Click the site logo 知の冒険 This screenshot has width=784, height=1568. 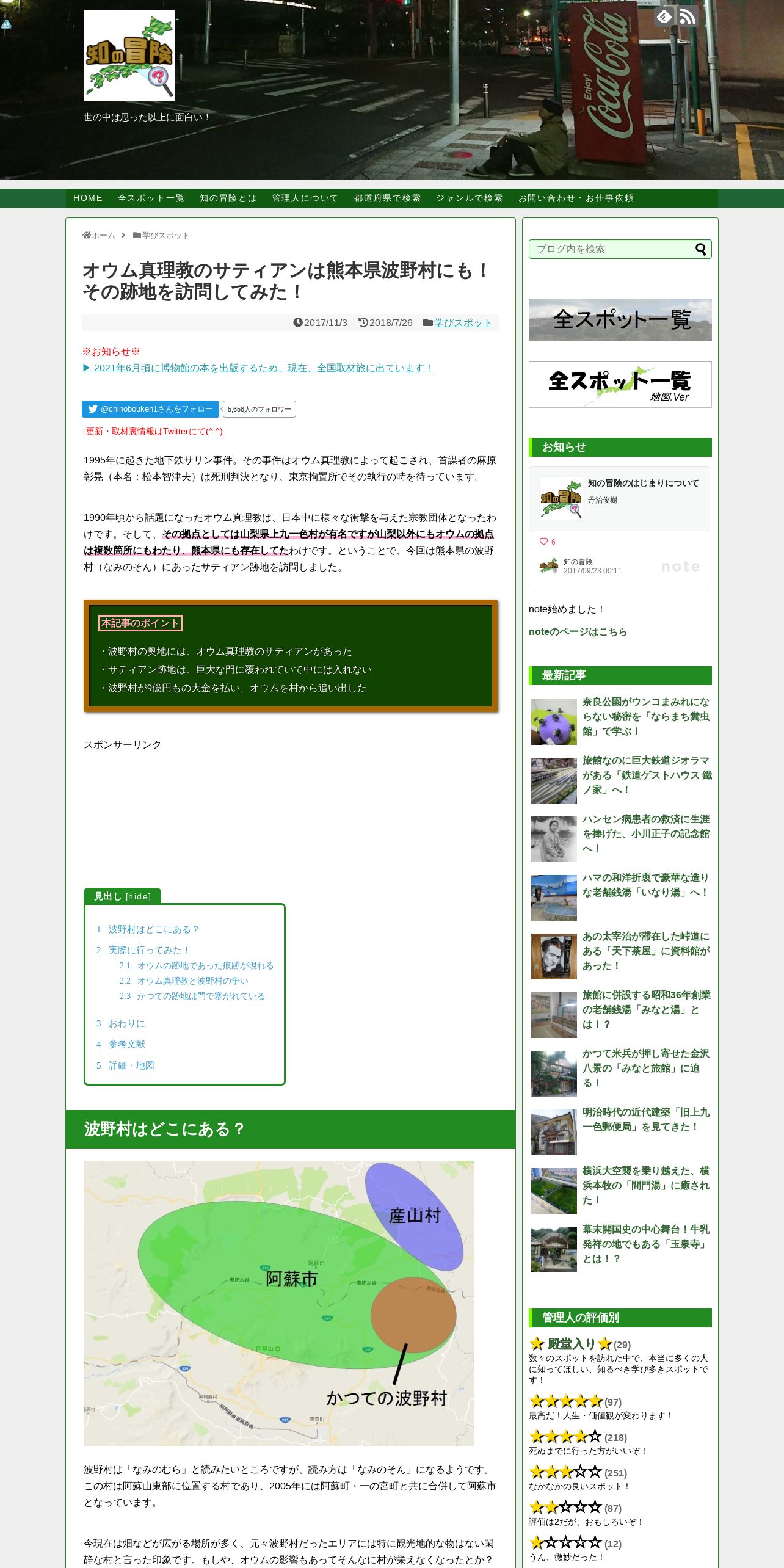129,56
